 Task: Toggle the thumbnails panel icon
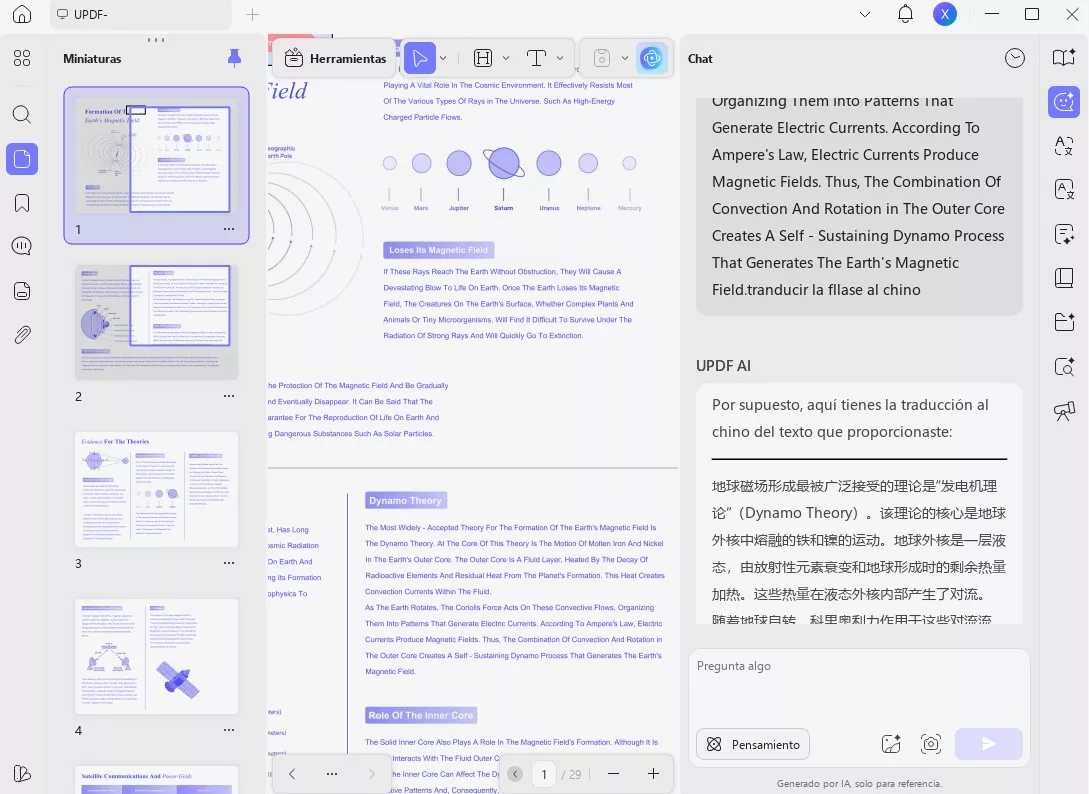pyautogui.click(x=22, y=159)
